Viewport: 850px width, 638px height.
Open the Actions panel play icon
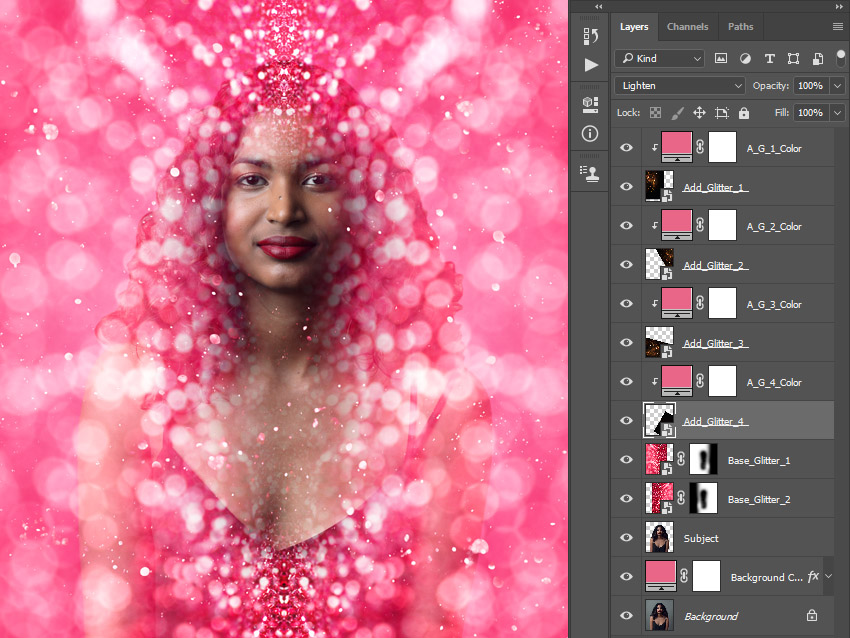click(x=591, y=65)
